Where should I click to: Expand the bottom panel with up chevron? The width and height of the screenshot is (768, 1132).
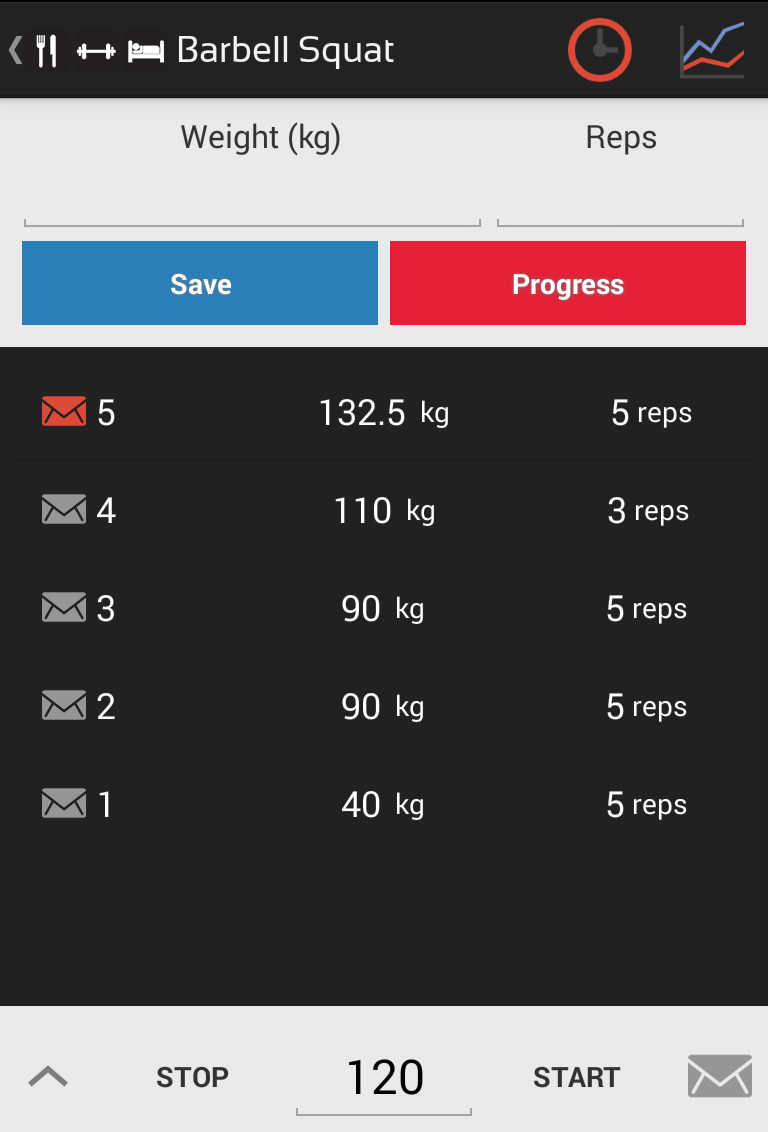point(48,1077)
